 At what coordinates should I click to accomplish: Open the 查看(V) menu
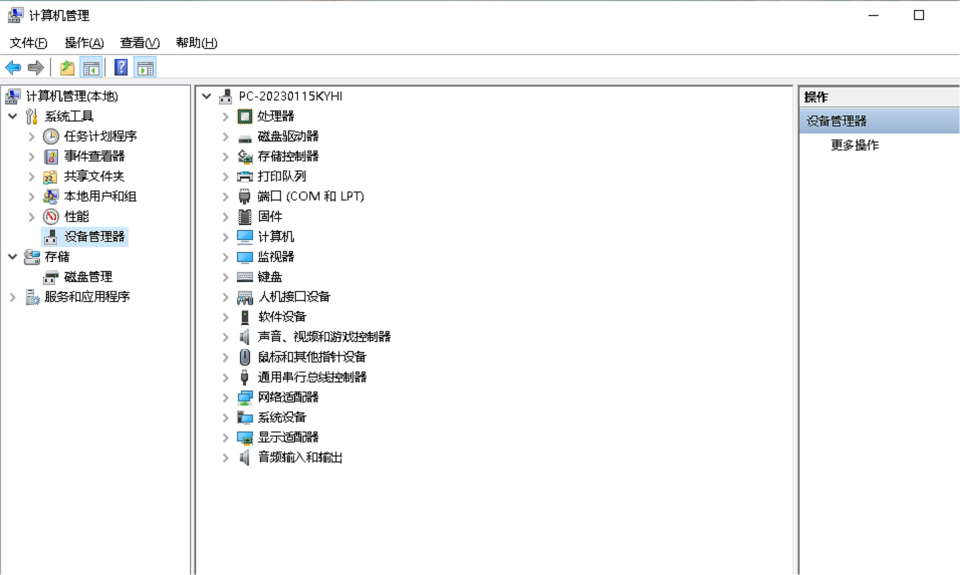140,43
